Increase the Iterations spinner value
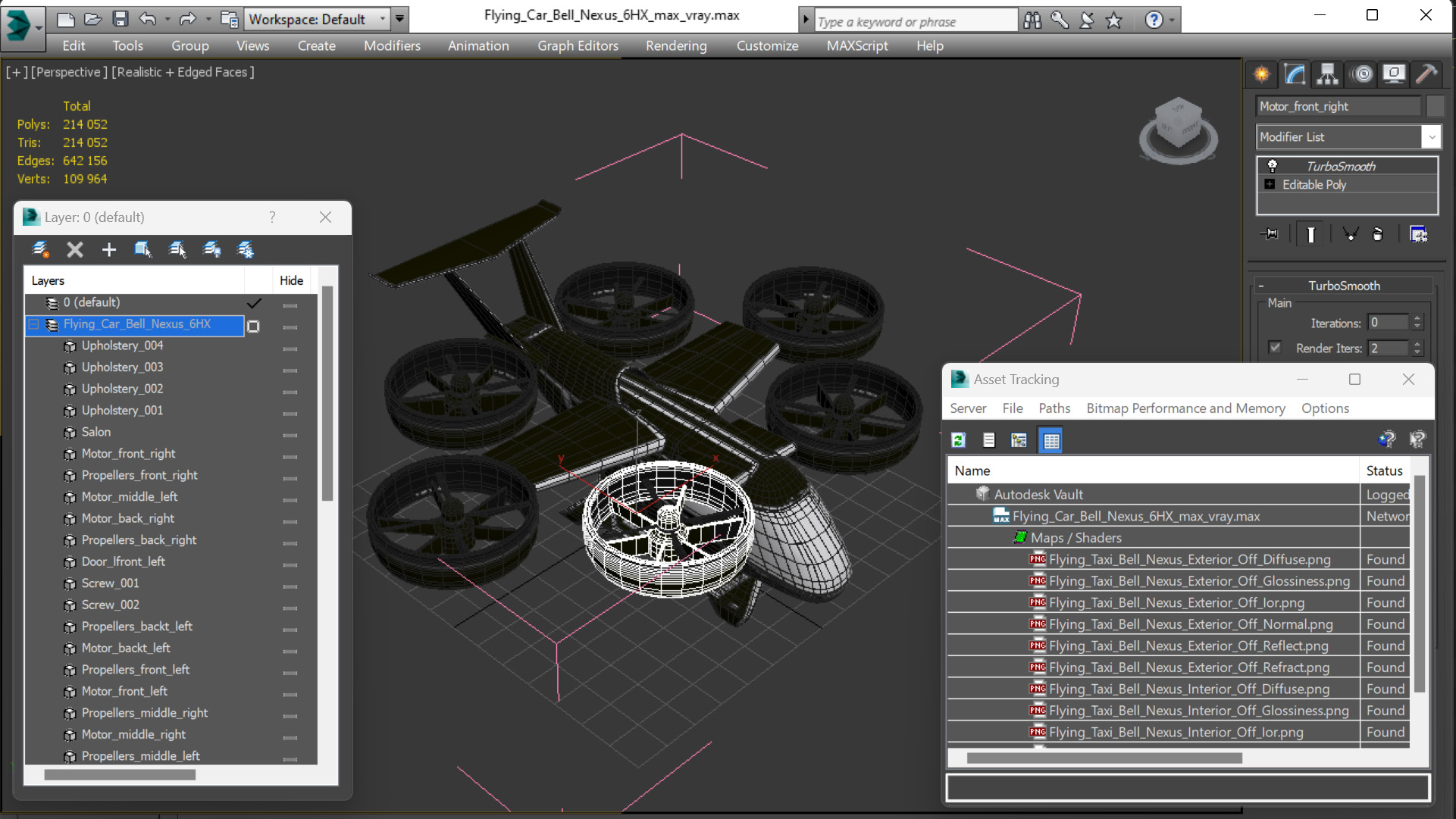The width and height of the screenshot is (1456, 819). (x=1417, y=318)
